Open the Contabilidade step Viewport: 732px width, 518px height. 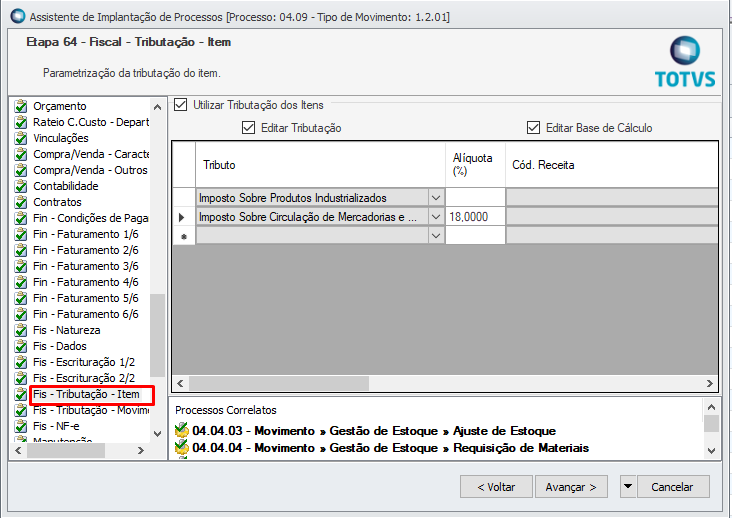click(66, 186)
